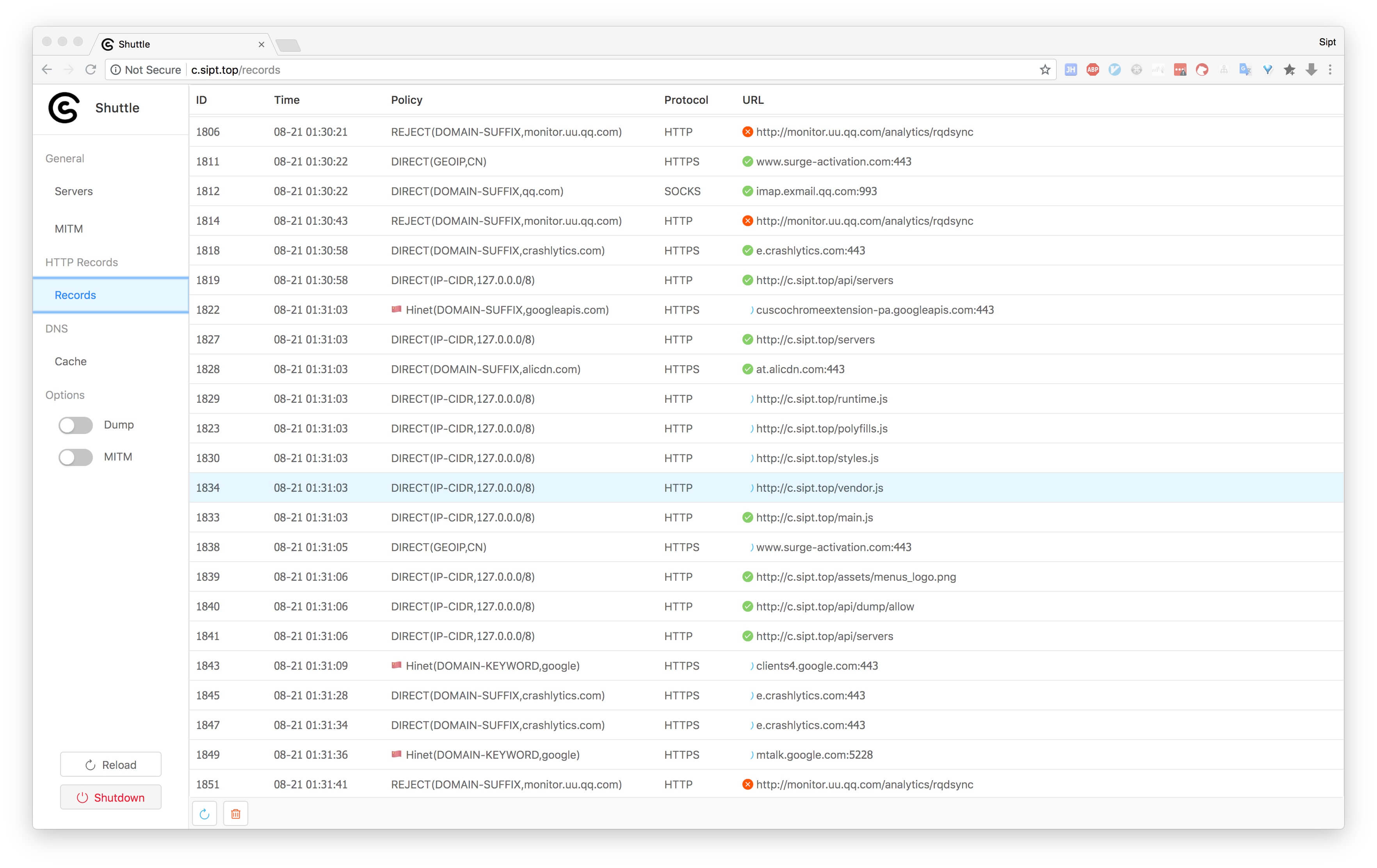The image size is (1377, 868).
Task: Enable the MITM toggle switch
Action: tap(75, 457)
